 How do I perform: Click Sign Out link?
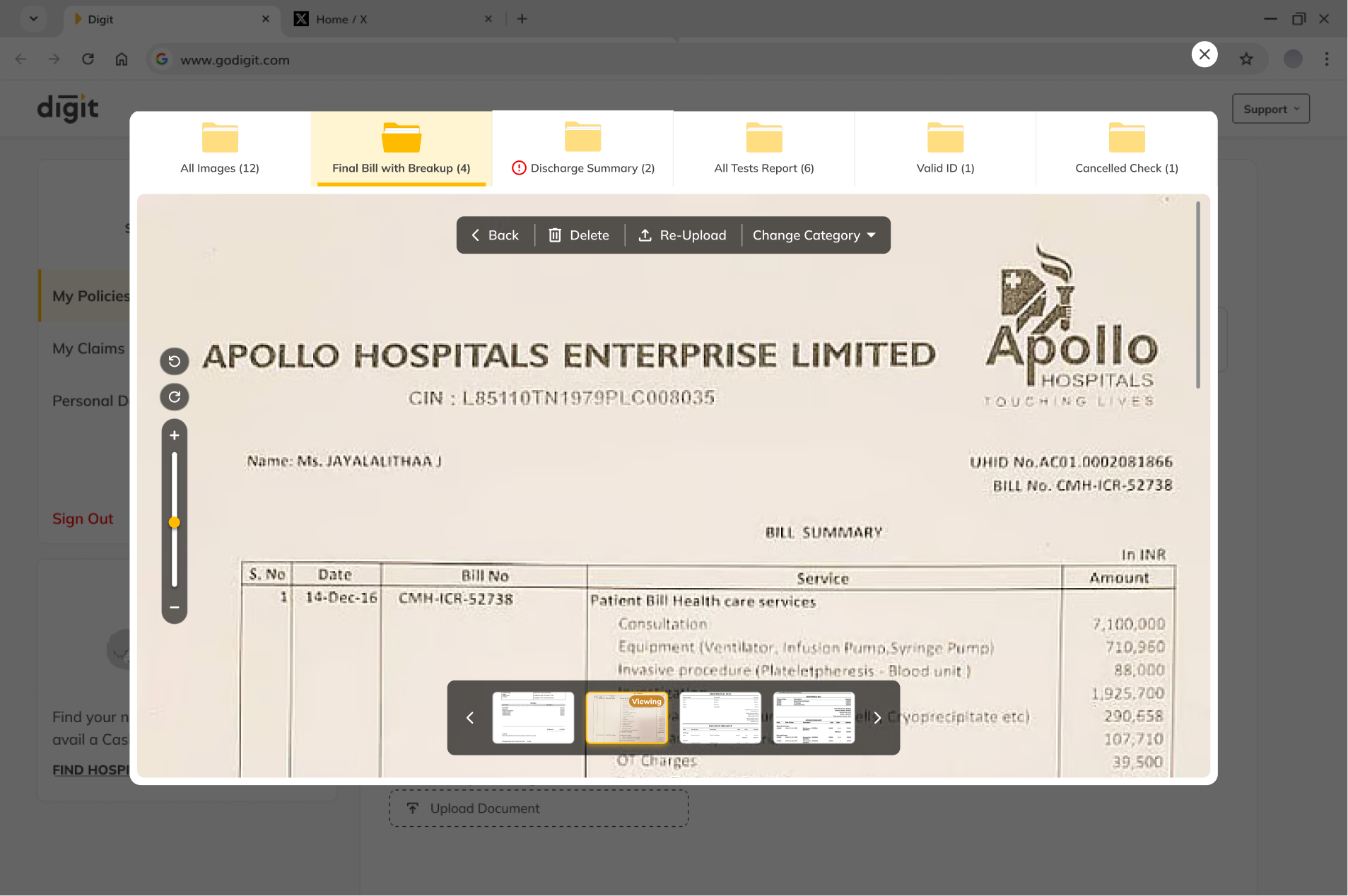[83, 519]
